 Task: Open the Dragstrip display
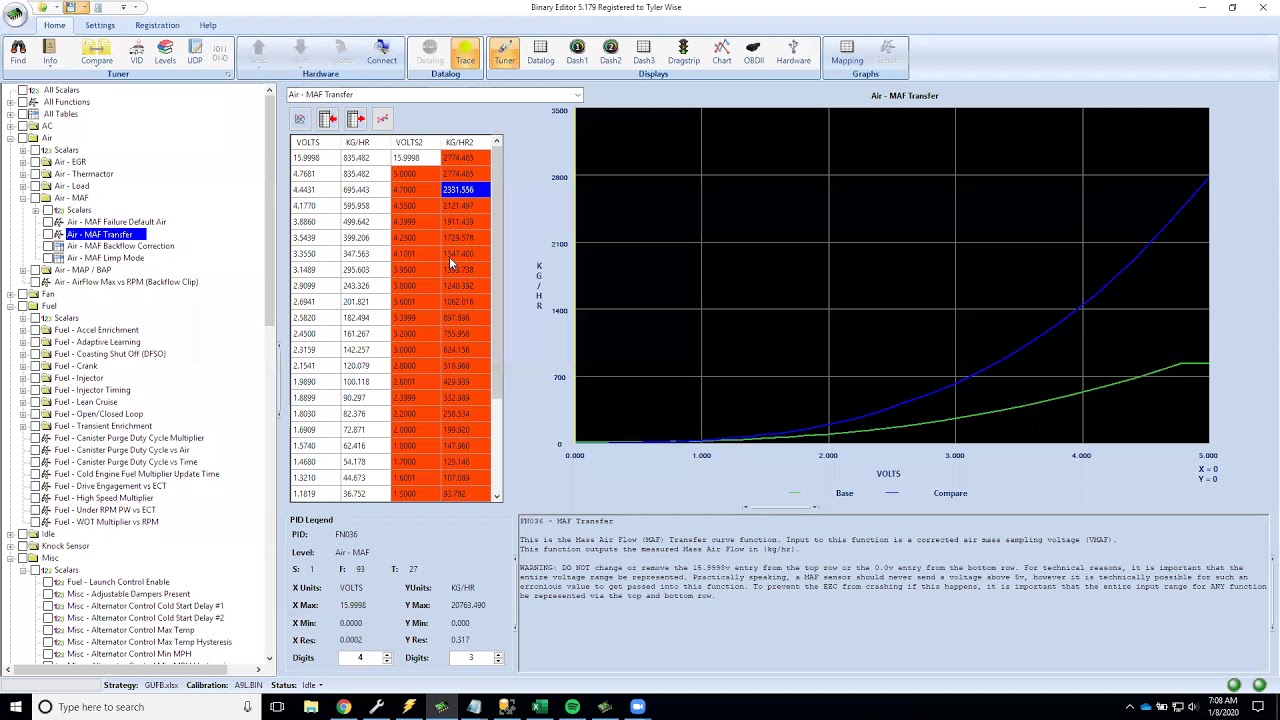pyautogui.click(x=684, y=52)
